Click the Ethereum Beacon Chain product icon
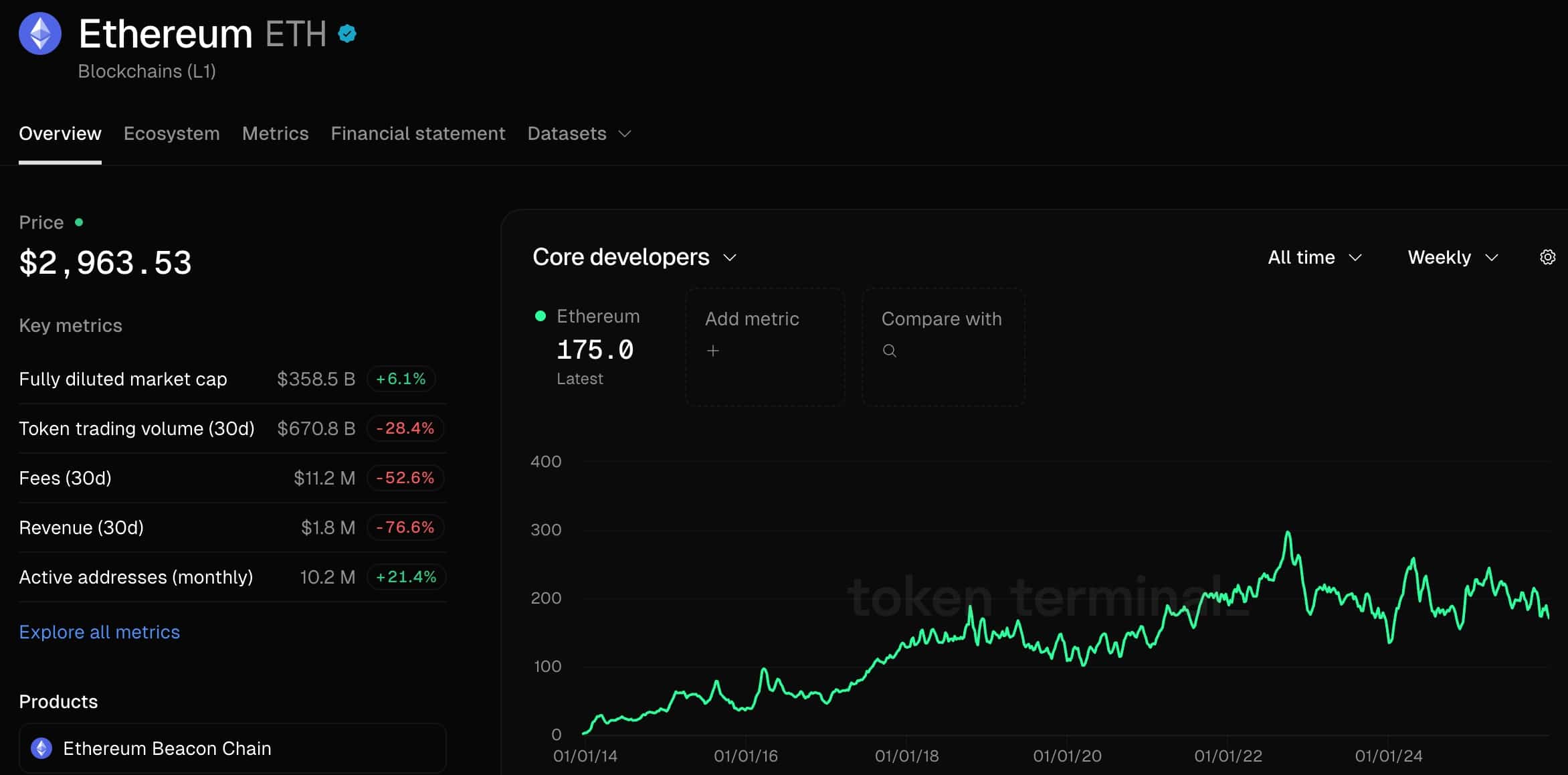Image resolution: width=1568 pixels, height=775 pixels. tap(41, 748)
